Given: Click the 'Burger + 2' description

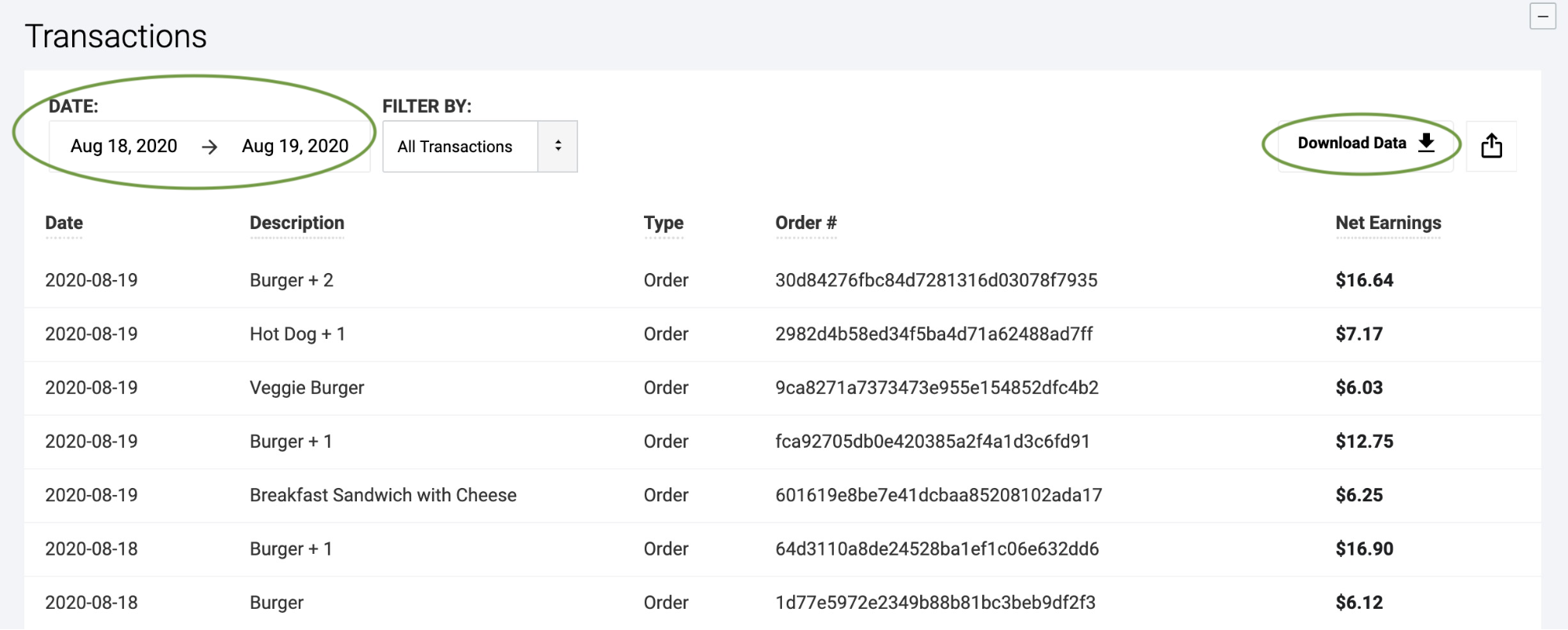Looking at the screenshot, I should (292, 281).
